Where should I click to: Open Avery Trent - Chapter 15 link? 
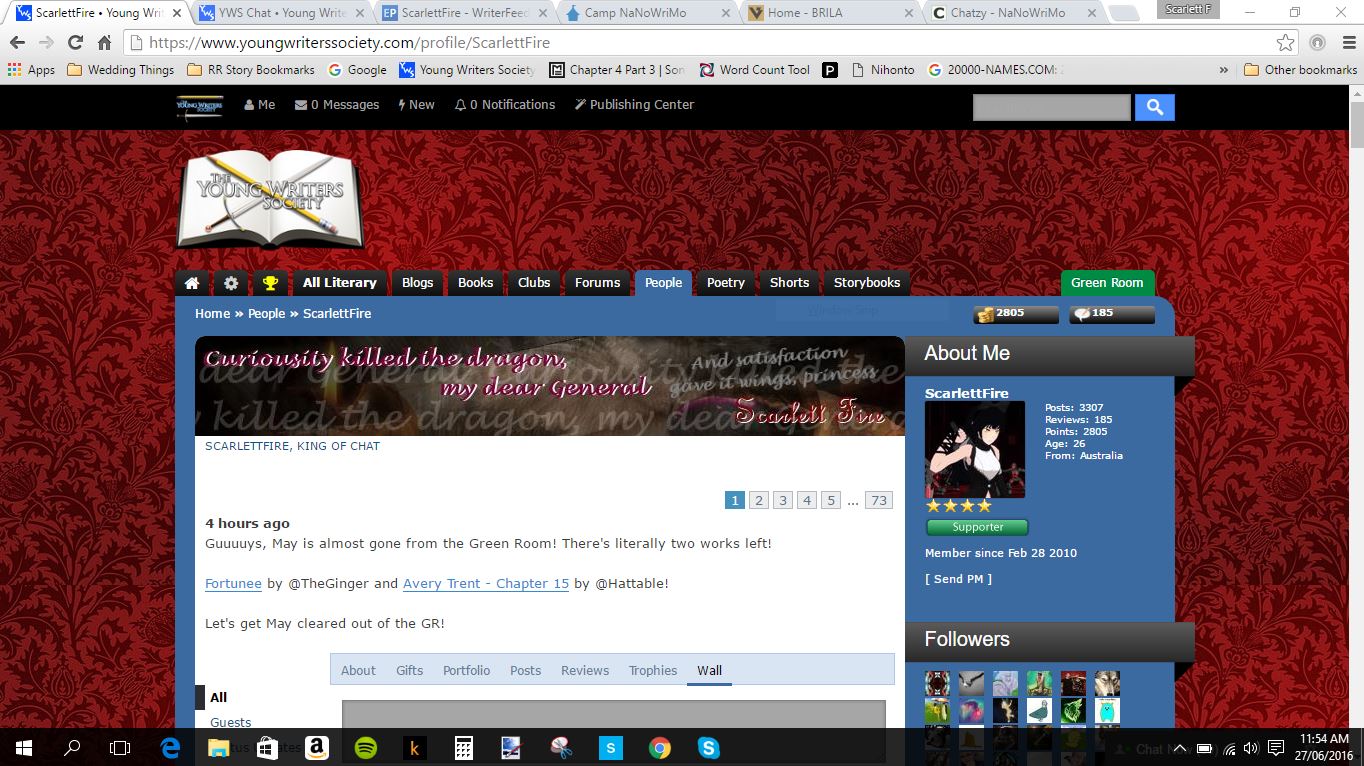coord(486,584)
